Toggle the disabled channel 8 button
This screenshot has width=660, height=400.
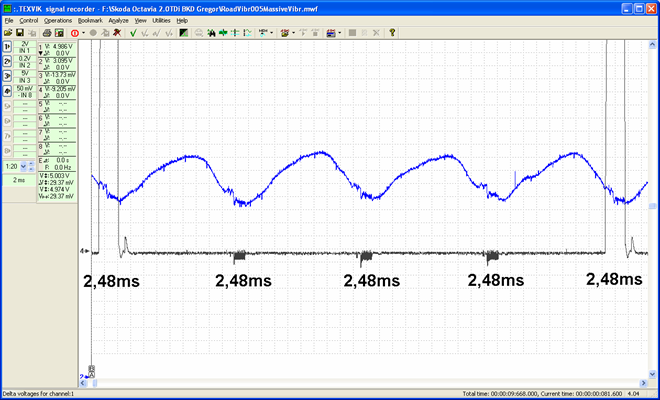(x=7, y=151)
